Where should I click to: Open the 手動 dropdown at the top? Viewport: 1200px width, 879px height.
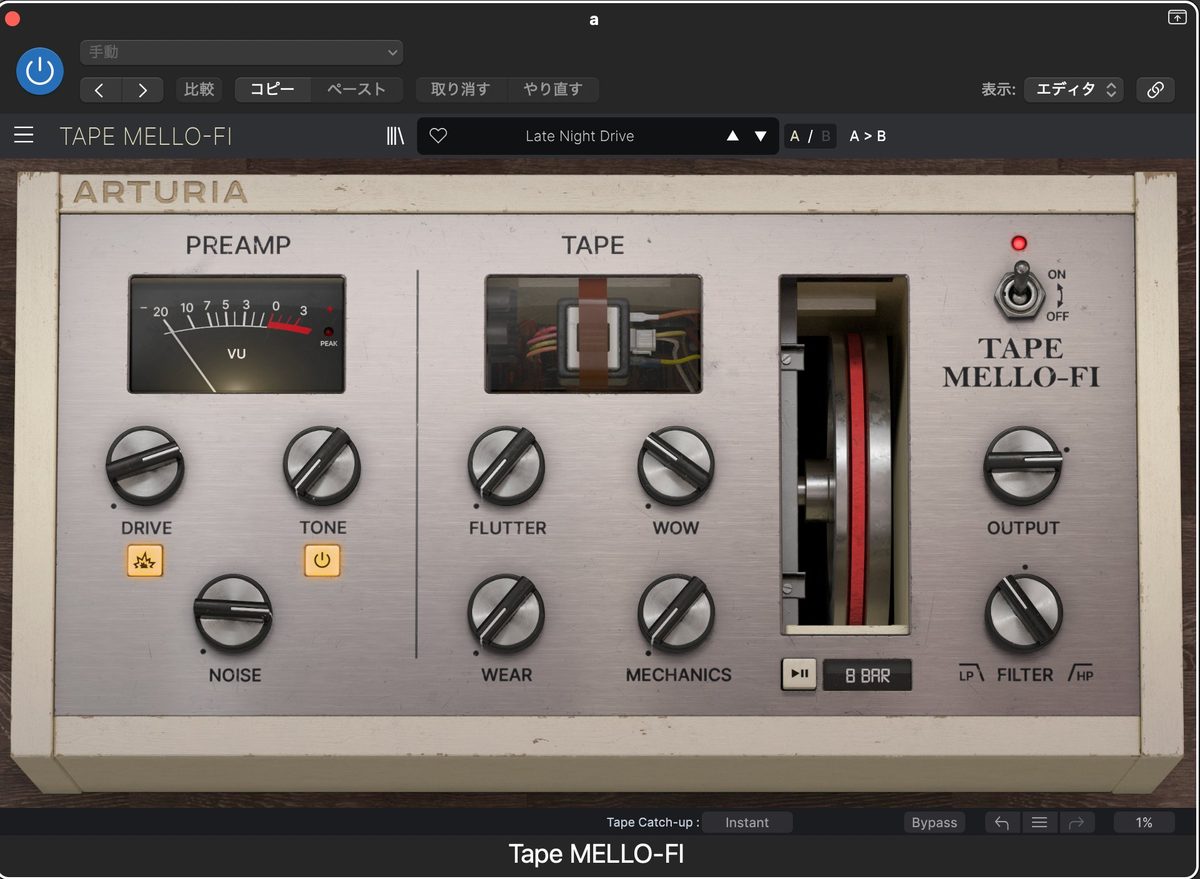click(x=240, y=52)
